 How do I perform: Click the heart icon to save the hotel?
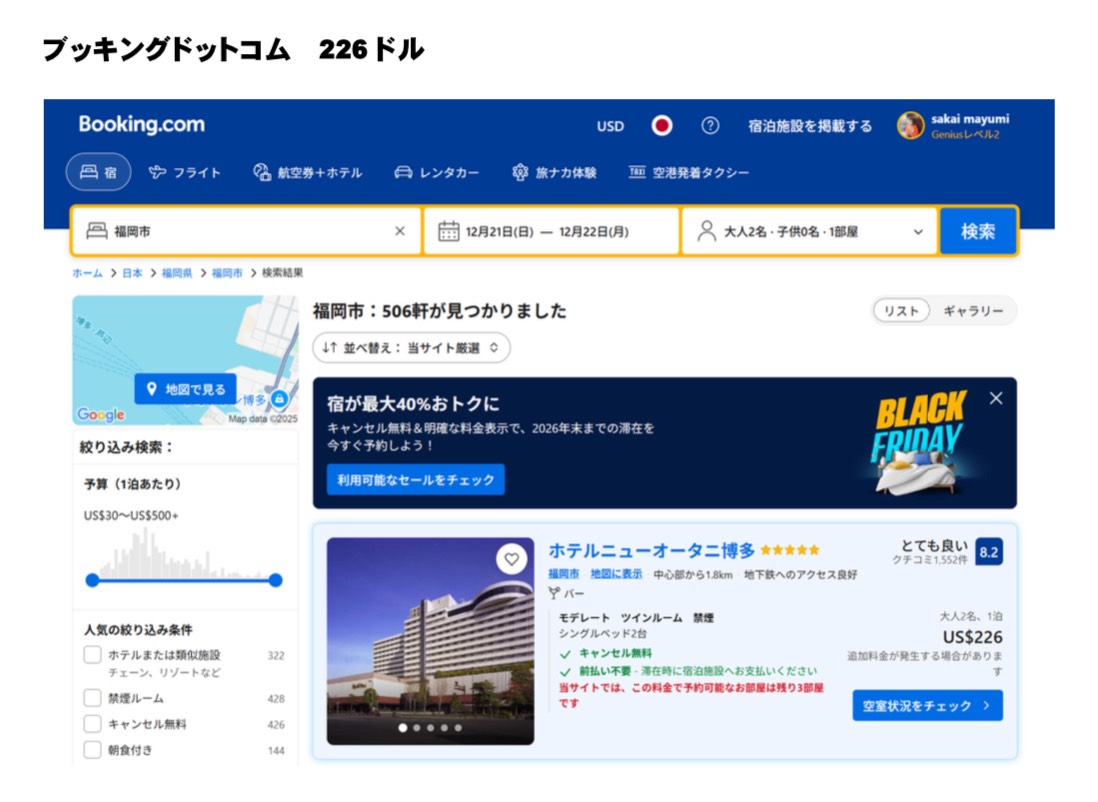coord(511,560)
